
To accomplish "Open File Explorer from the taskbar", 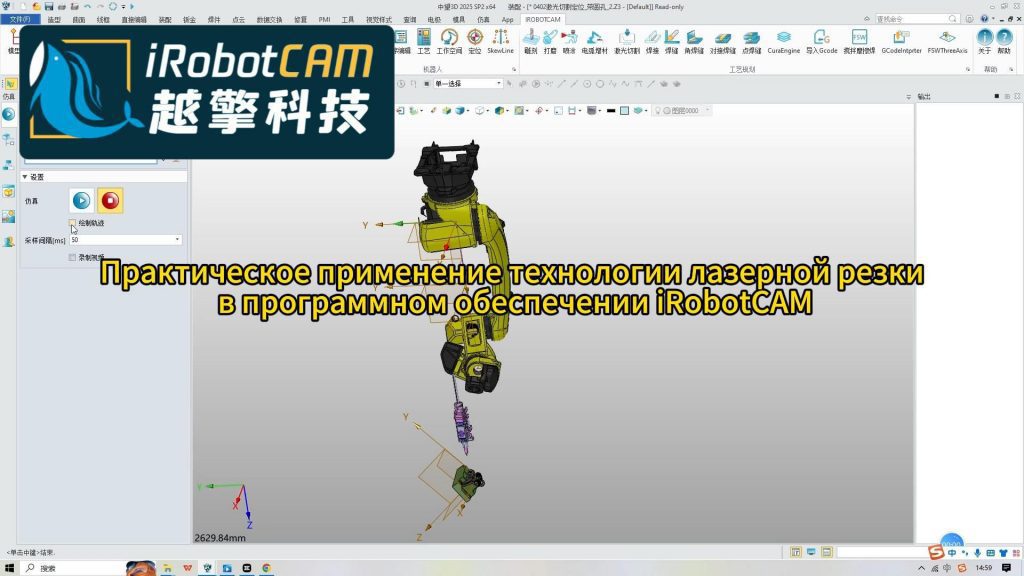I will [167, 568].
